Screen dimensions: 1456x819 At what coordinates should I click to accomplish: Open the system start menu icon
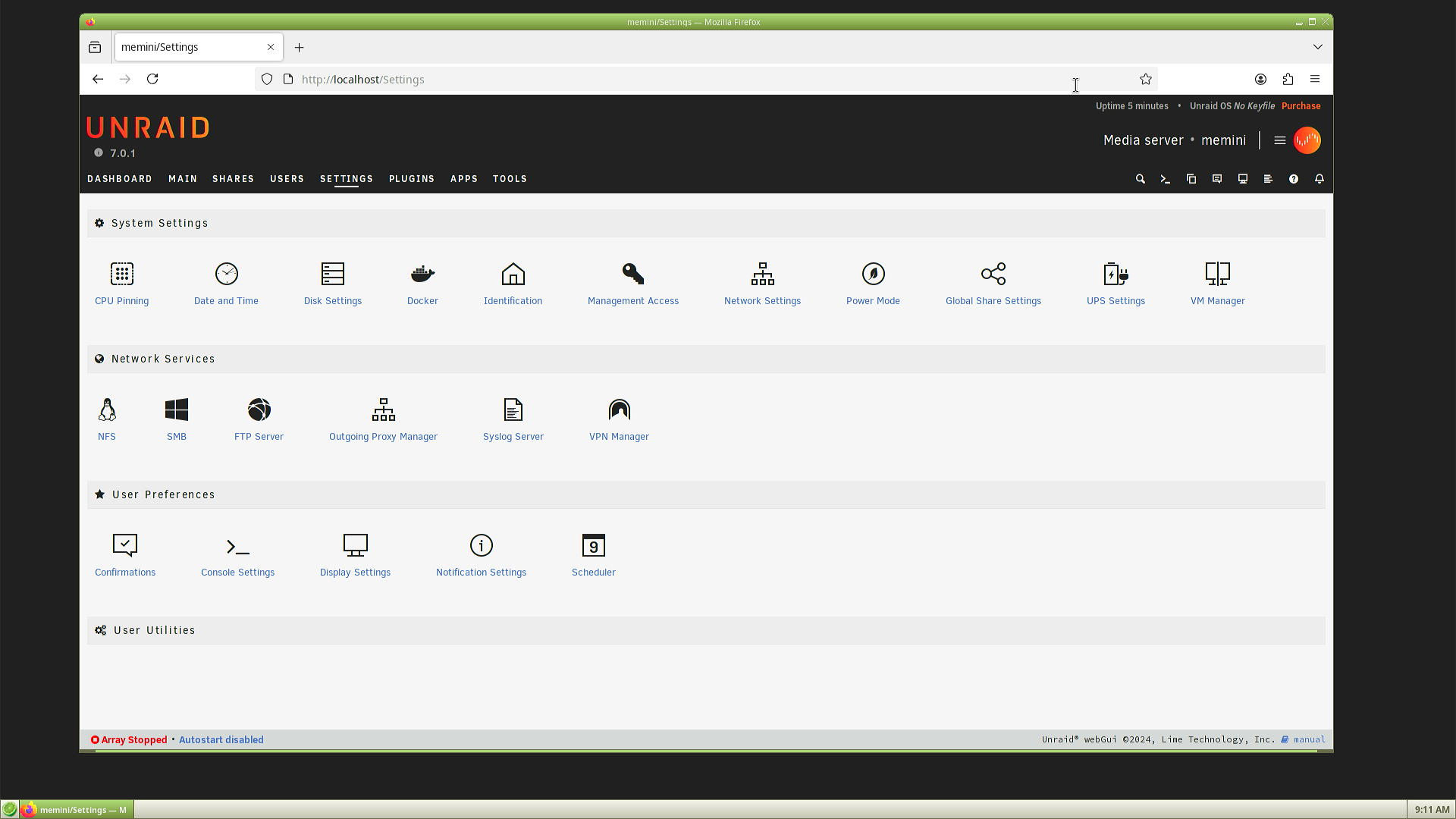(x=10, y=810)
